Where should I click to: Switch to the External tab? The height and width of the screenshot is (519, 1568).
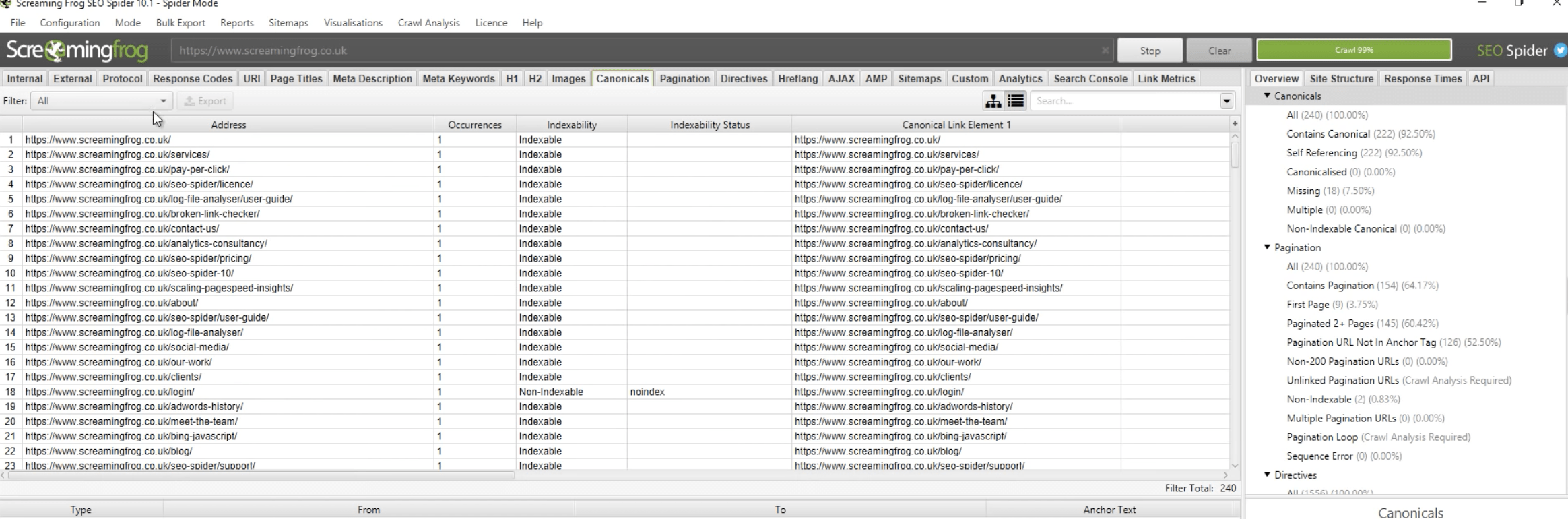73,78
